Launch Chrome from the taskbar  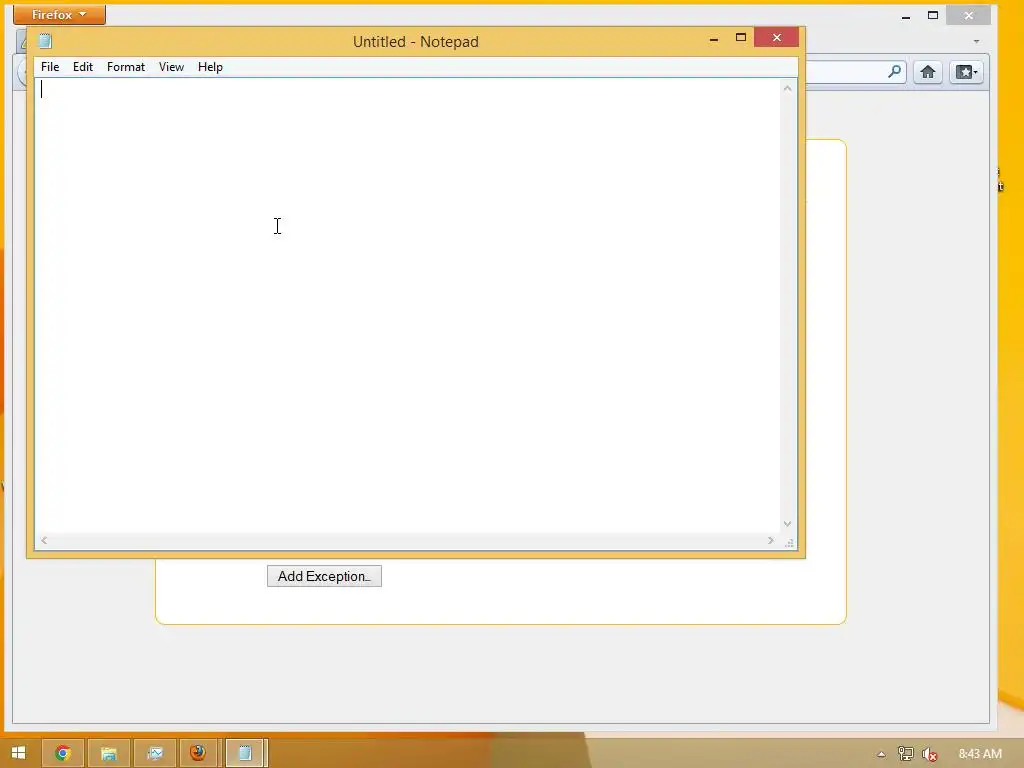63,753
